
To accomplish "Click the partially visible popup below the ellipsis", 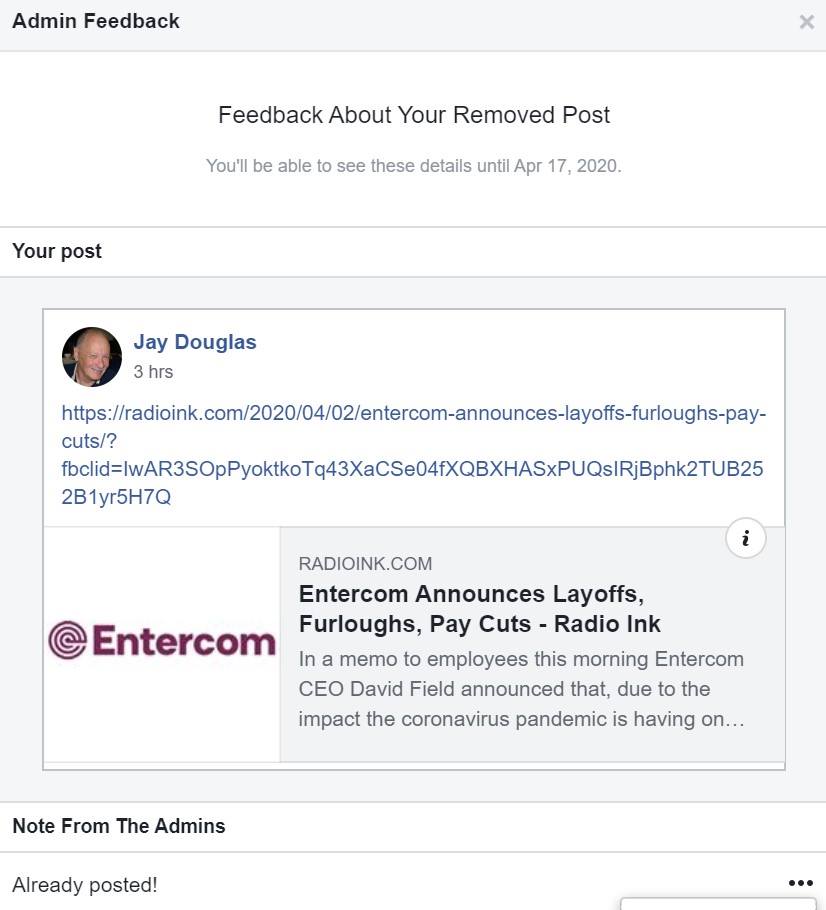I will pos(718,904).
